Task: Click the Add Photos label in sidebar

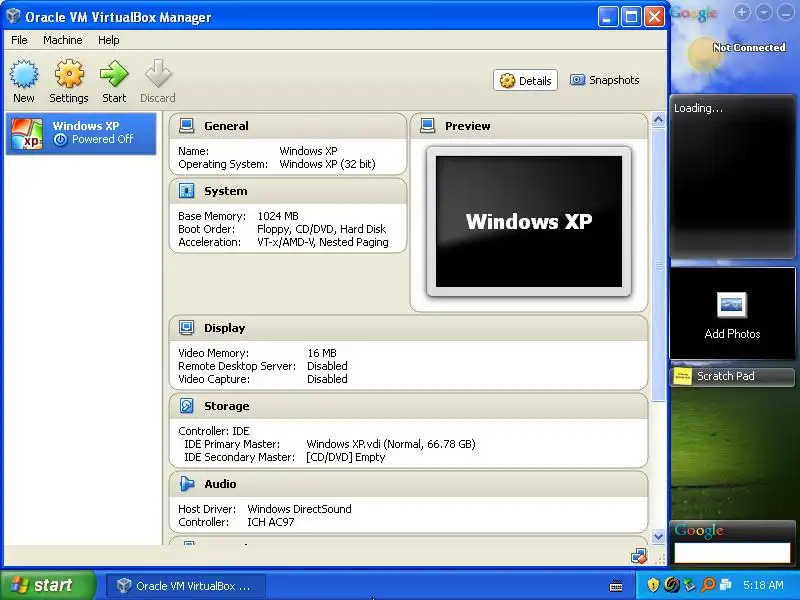Action: click(732, 334)
